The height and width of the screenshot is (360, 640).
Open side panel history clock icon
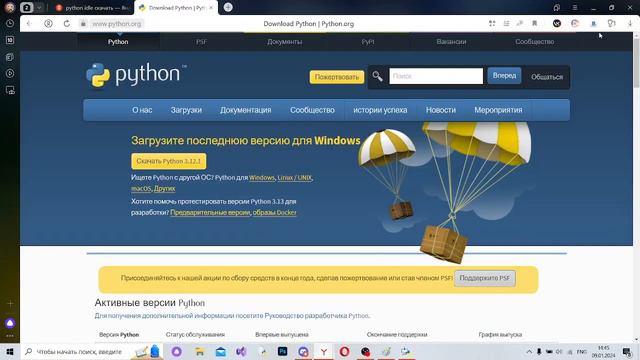(x=10, y=24)
